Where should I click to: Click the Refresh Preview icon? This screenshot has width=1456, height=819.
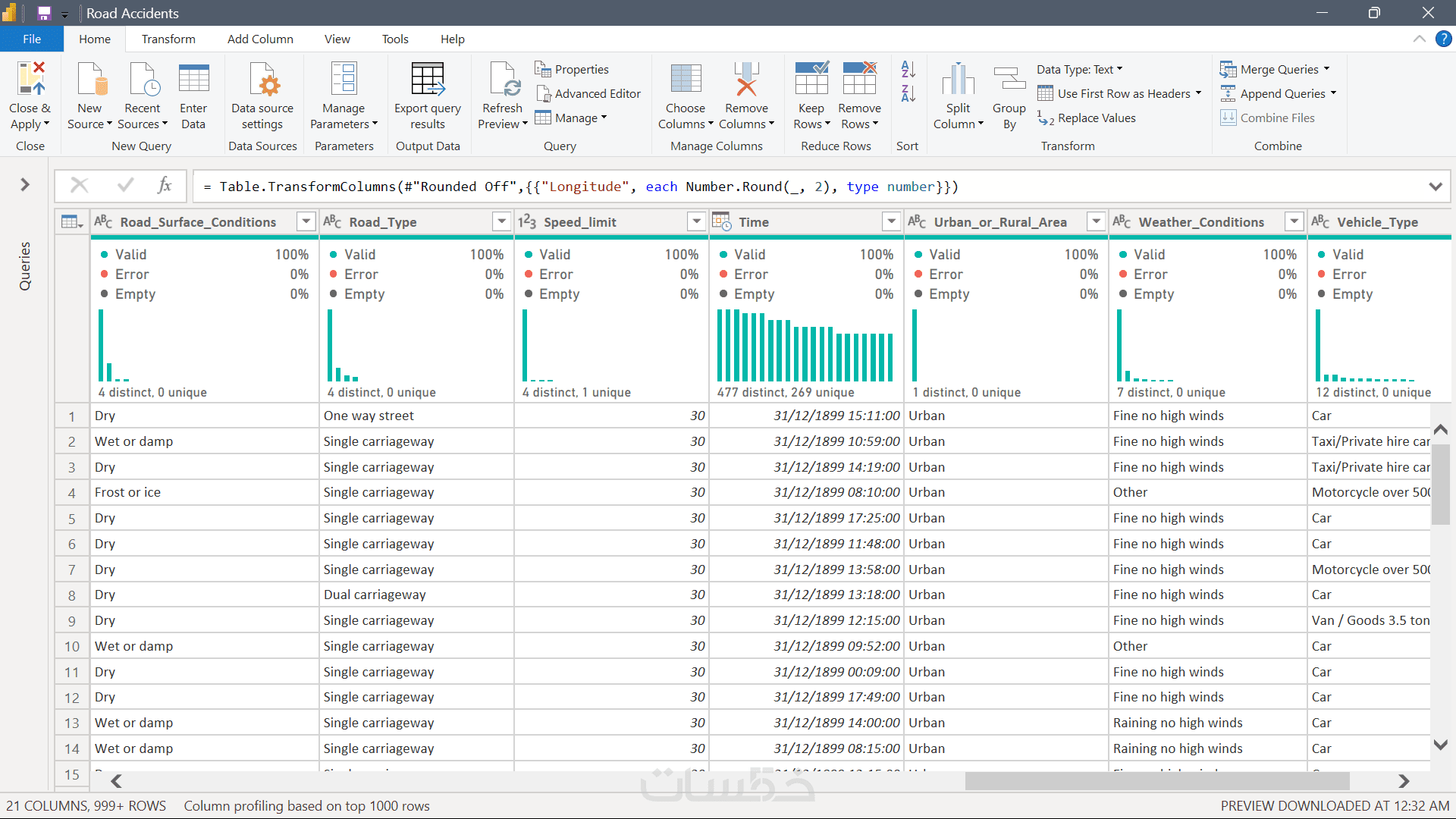(503, 79)
